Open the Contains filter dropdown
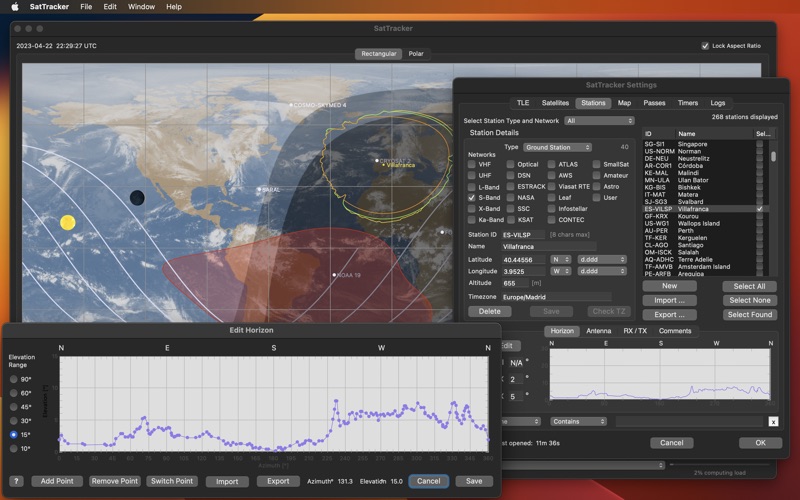800x500 pixels. click(x=578, y=421)
